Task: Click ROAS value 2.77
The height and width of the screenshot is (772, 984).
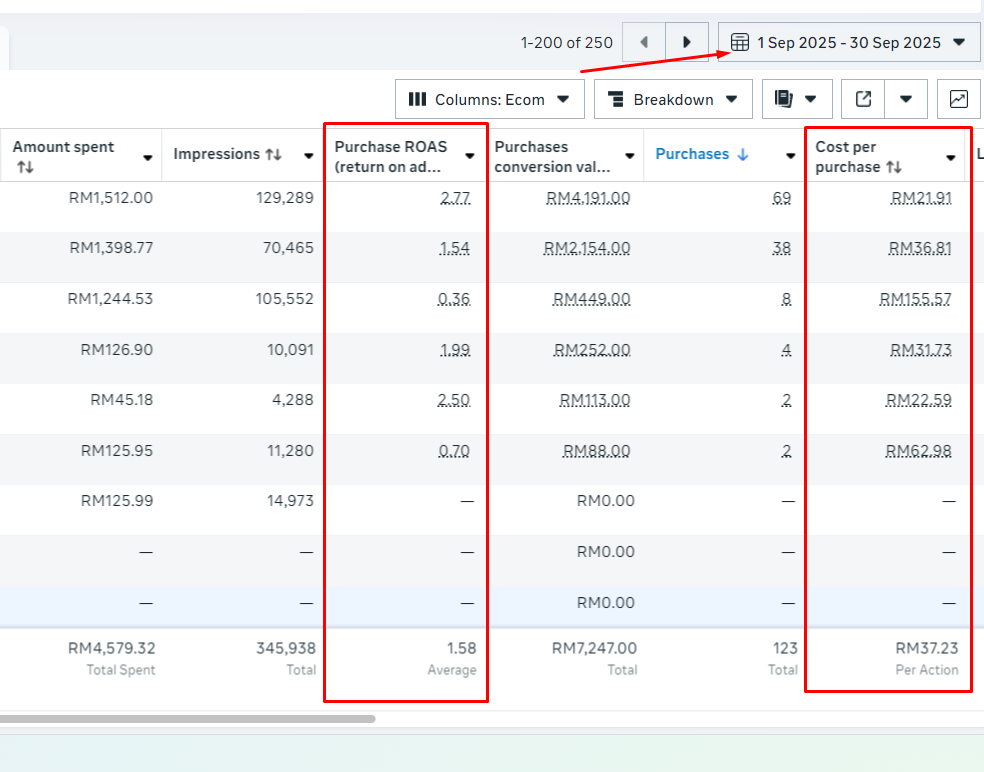Action: click(x=455, y=198)
